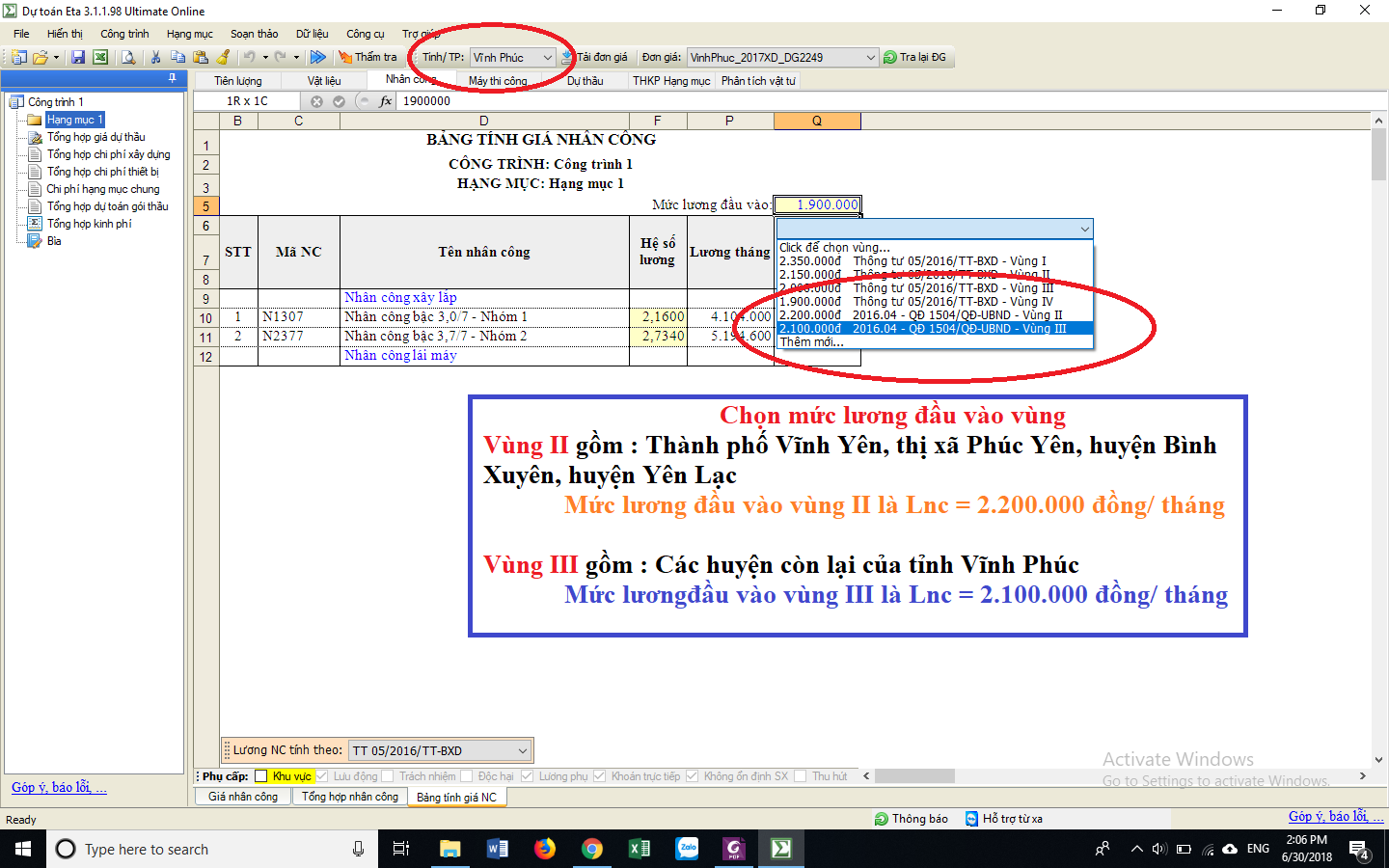Click the Góp ý, báo lỗi link at bottom left
This screenshot has width=1389, height=868.
point(59,788)
